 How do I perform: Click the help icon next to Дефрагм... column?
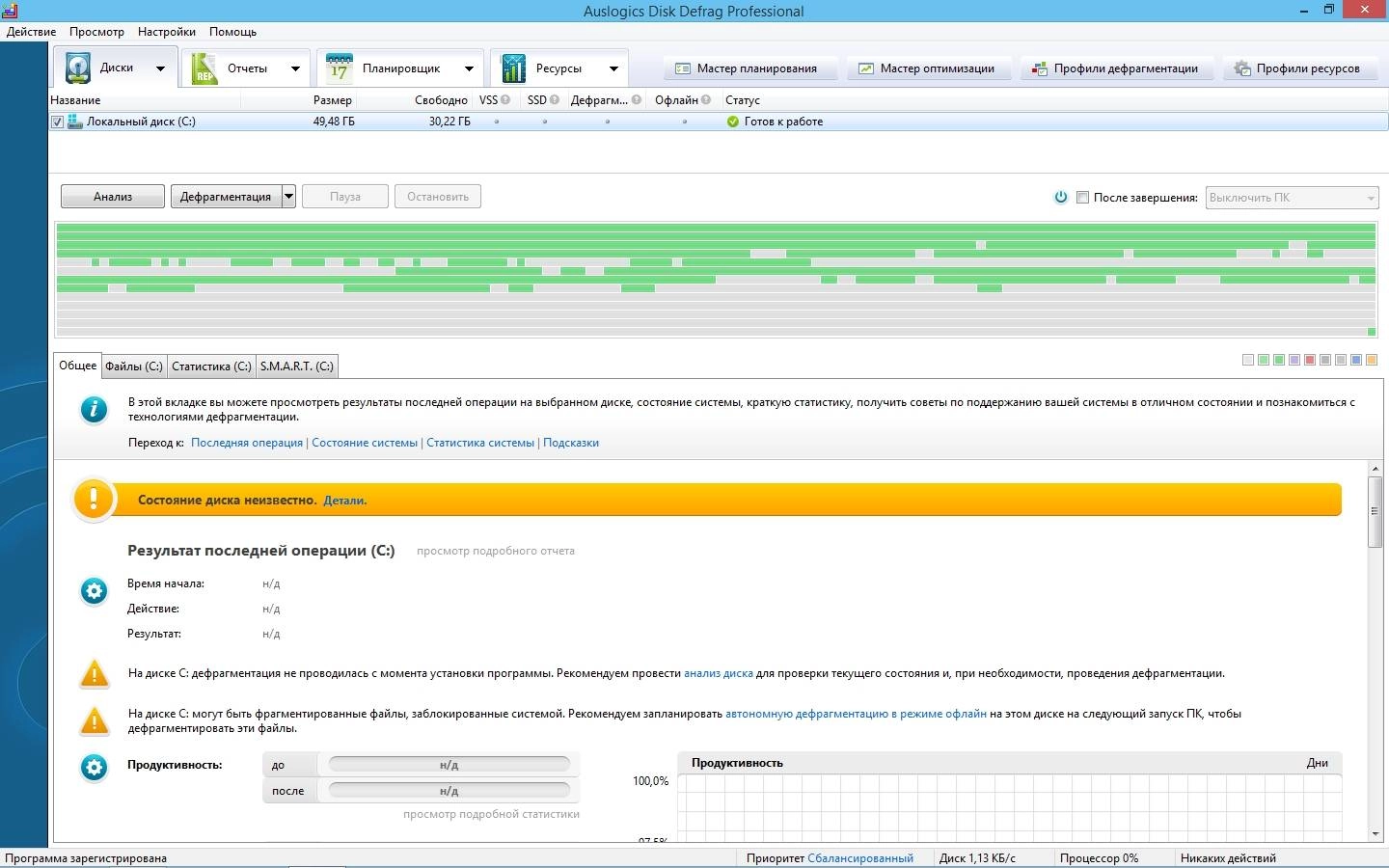(x=637, y=99)
